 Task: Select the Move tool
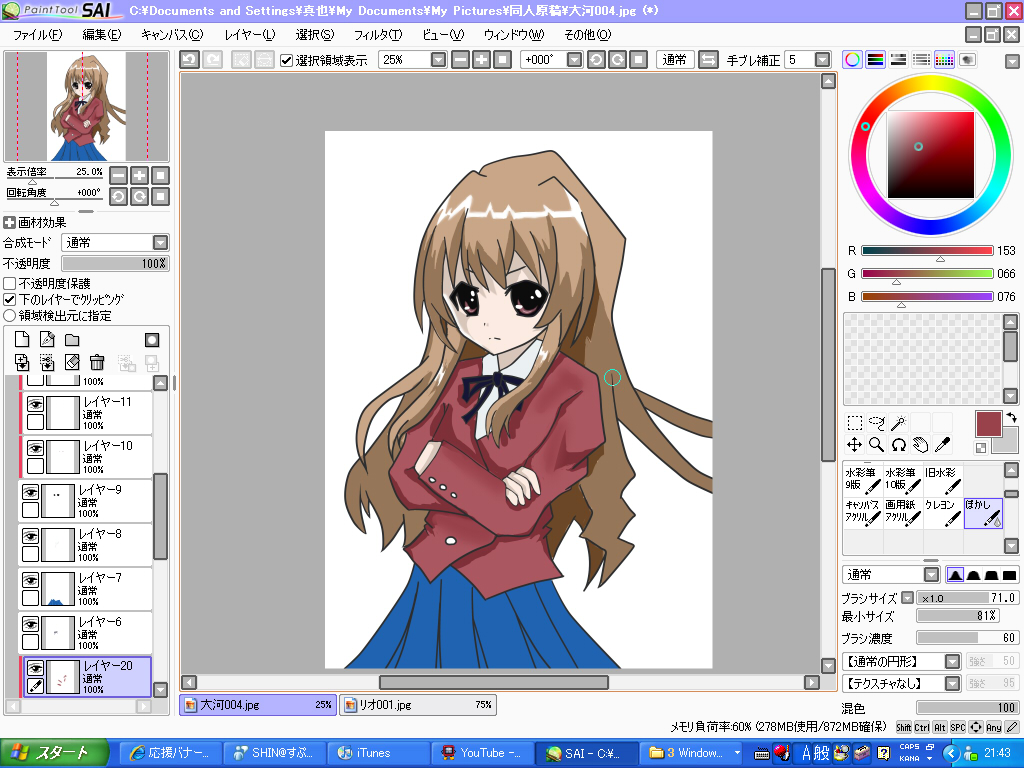tap(854, 445)
